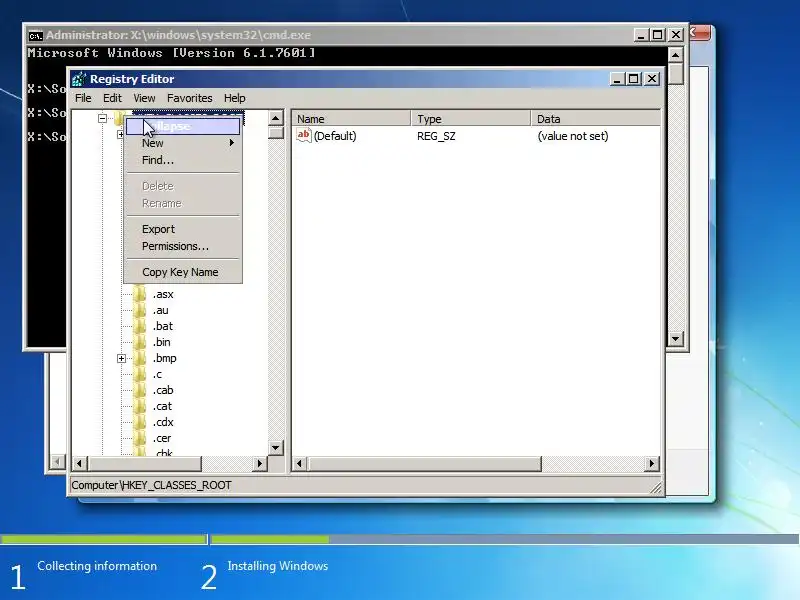The height and width of the screenshot is (600, 800).
Task: Click the Computer\HKEY_CLASSES_ROOT status bar path
Action: click(152, 485)
